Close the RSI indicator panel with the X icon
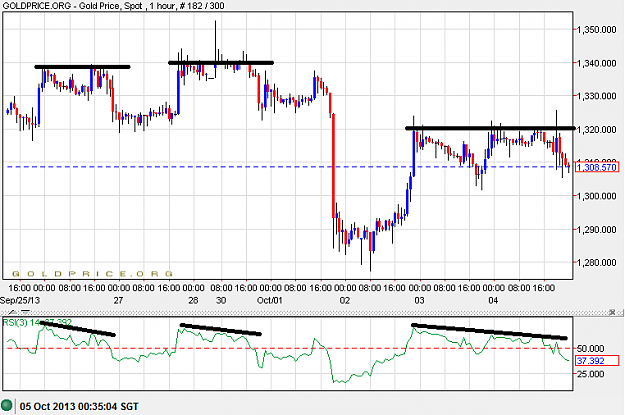The height and width of the screenshot is (415, 625). click(x=610, y=312)
